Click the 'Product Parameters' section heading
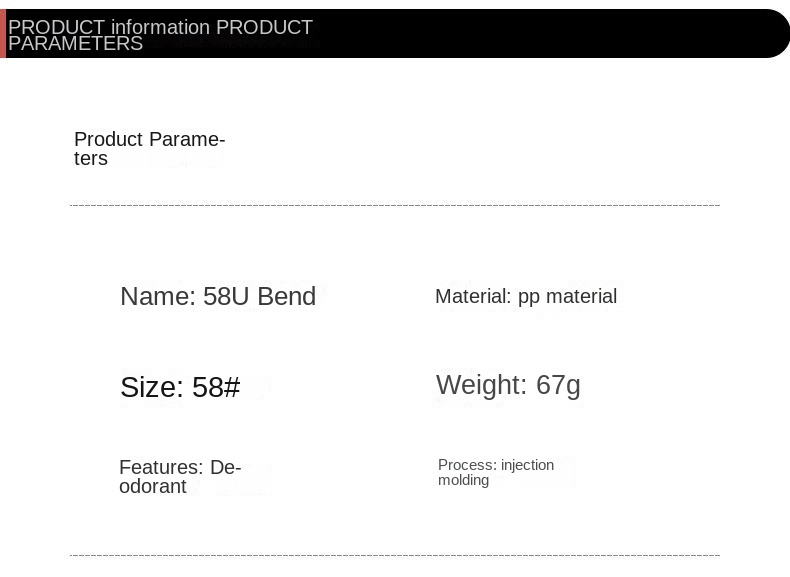The height and width of the screenshot is (577, 790). point(149,148)
